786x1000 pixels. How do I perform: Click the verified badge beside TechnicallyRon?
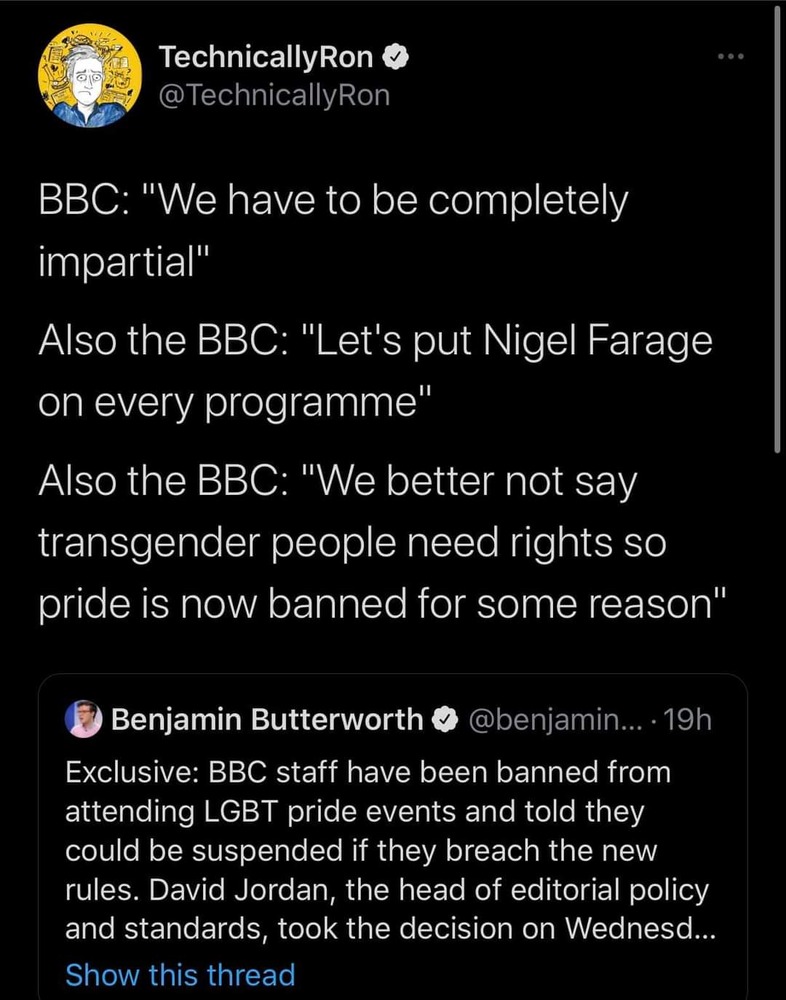(396, 58)
